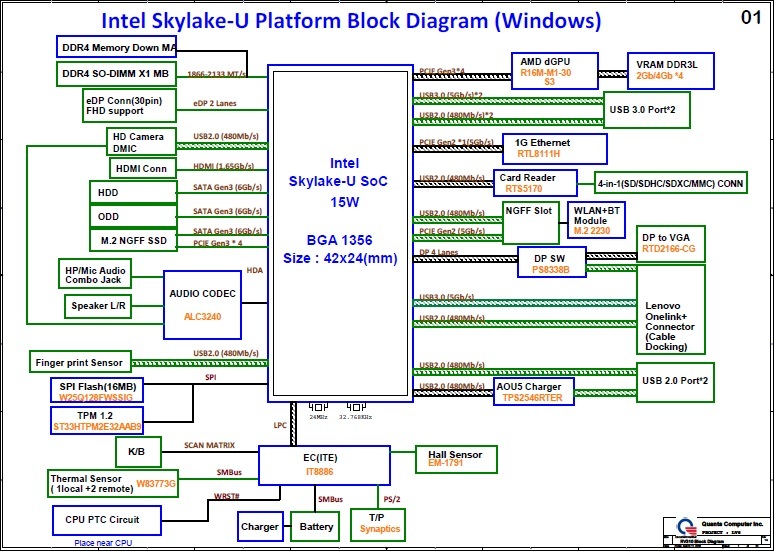Select the "M.2 NGFF SSD" block
The image size is (774, 552).
click(133, 240)
